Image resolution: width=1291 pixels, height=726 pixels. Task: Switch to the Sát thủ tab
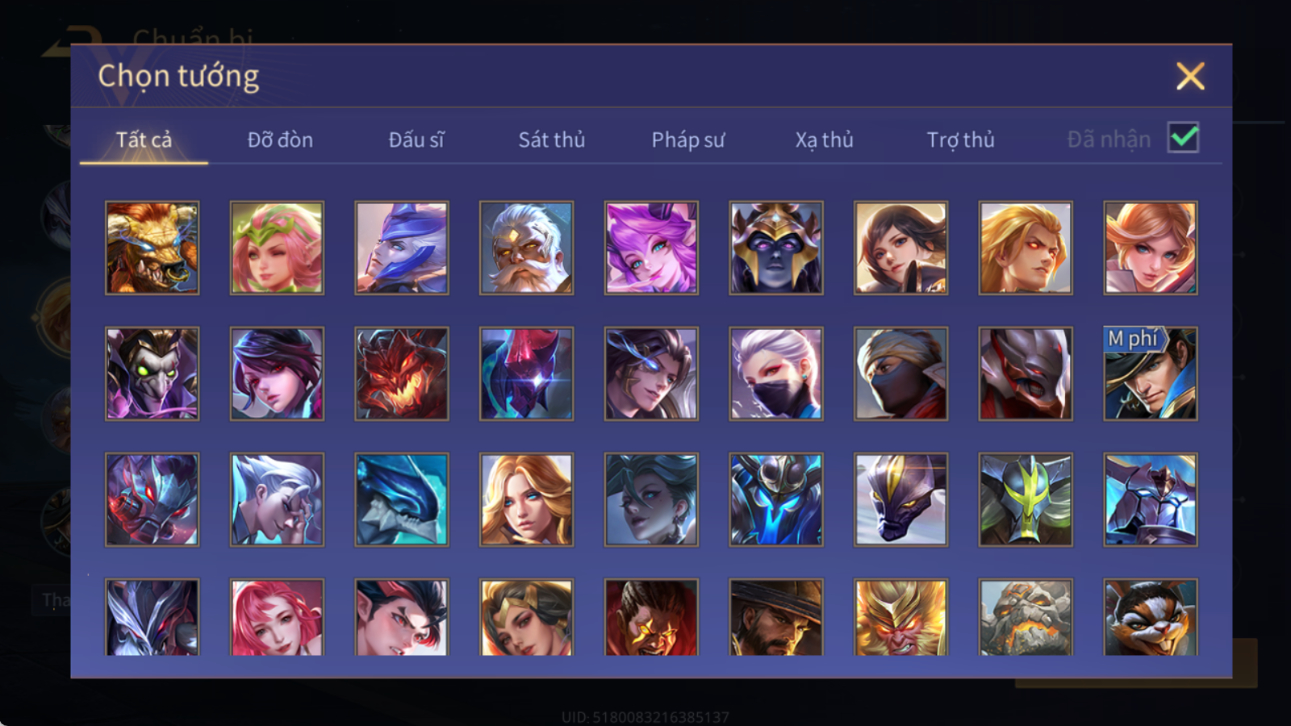tap(551, 140)
